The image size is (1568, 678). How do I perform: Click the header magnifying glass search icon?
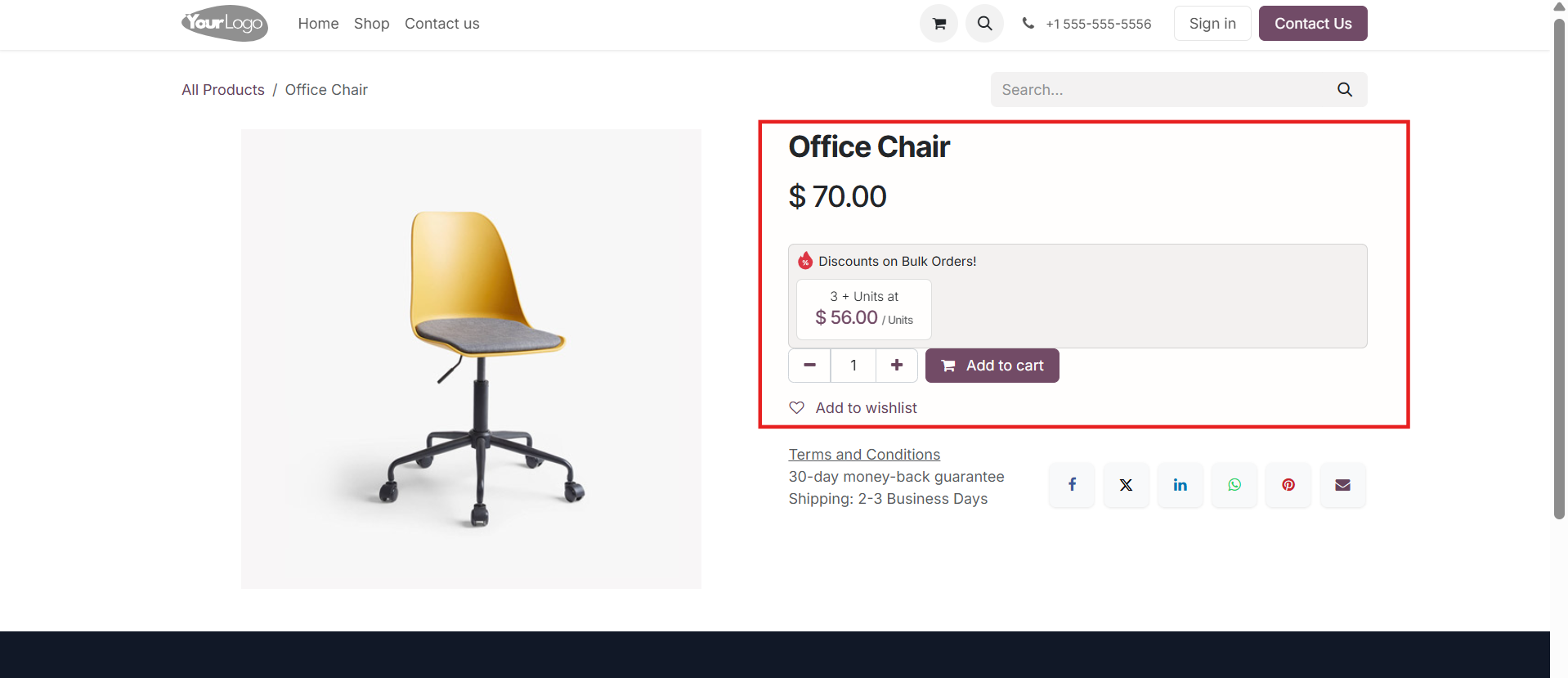984,24
